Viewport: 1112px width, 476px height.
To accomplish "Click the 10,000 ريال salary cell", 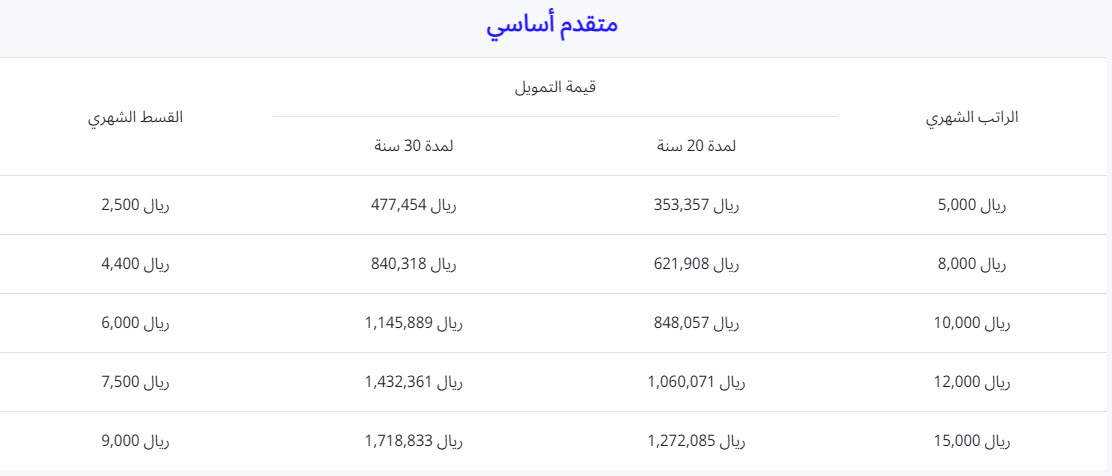I will 972,323.
